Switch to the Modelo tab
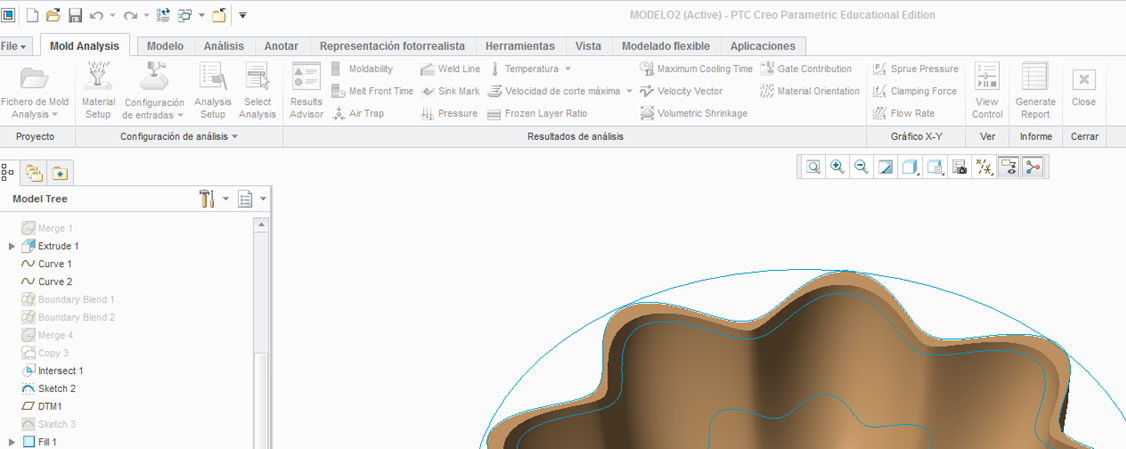The width and height of the screenshot is (1126, 449). tap(165, 46)
